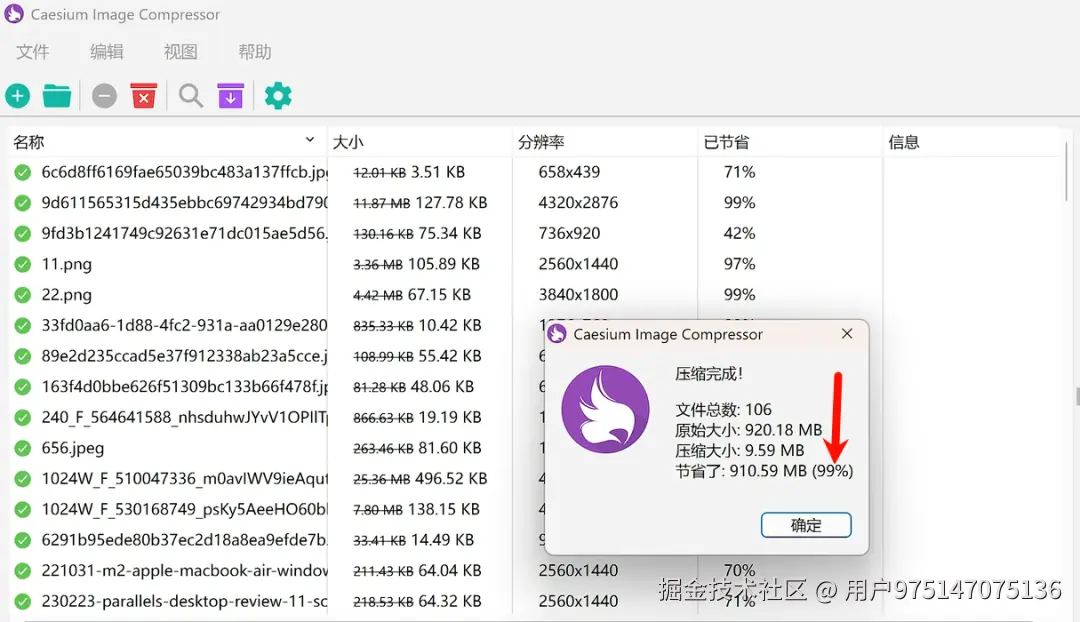The height and width of the screenshot is (622, 1080).
Task: Click the green check icon beside 656.jpeg
Action: pos(23,448)
